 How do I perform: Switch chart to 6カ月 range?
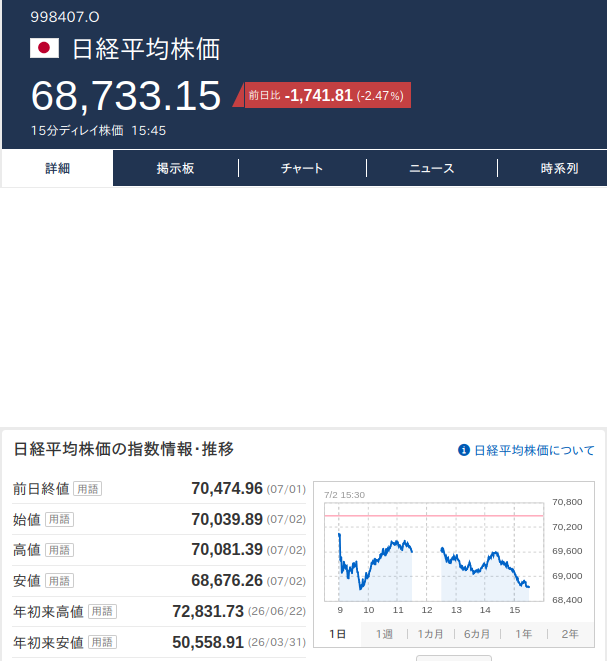pyautogui.click(x=477, y=634)
